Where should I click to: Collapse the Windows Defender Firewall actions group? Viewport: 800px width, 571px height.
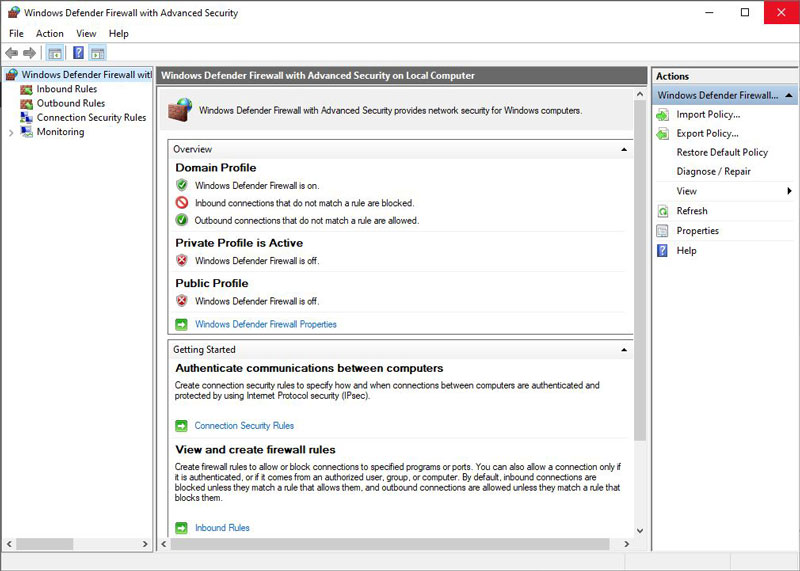pyautogui.click(x=788, y=95)
